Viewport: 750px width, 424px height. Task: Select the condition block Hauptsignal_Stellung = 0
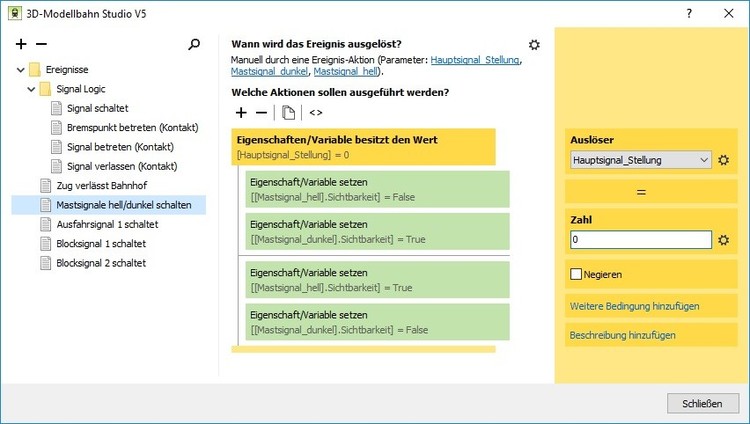click(364, 147)
